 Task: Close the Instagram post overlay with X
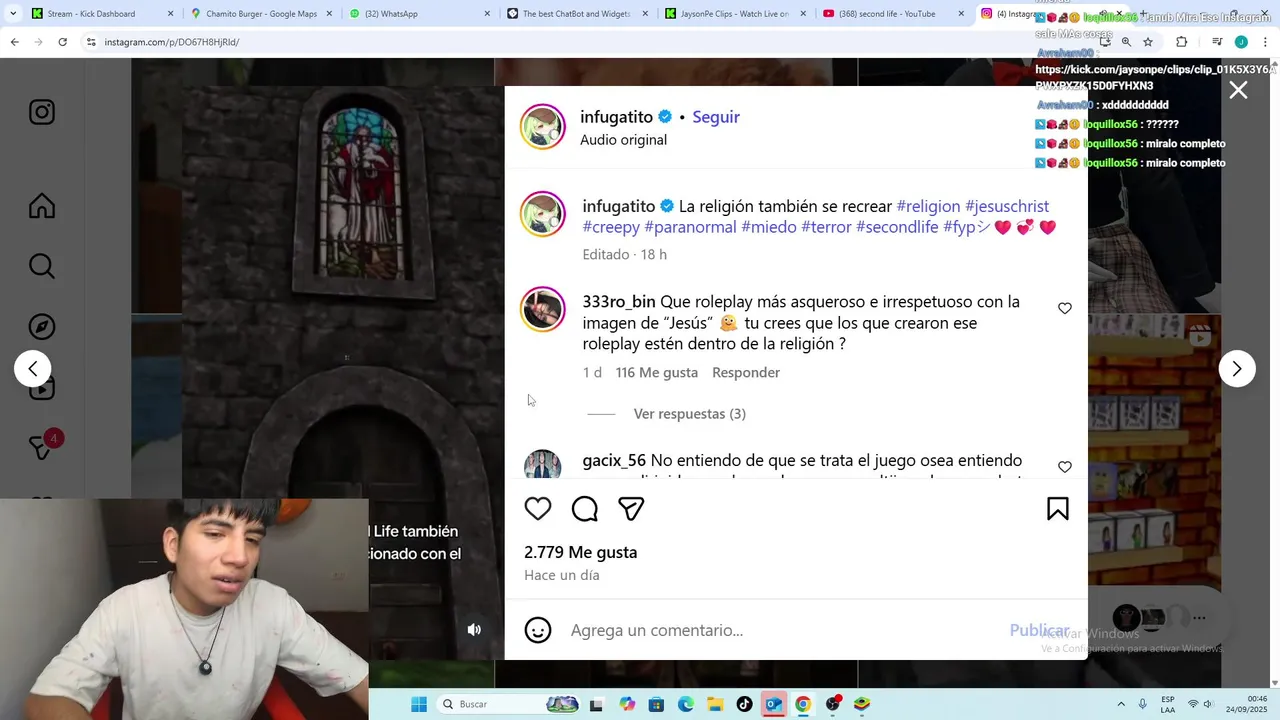(1238, 90)
